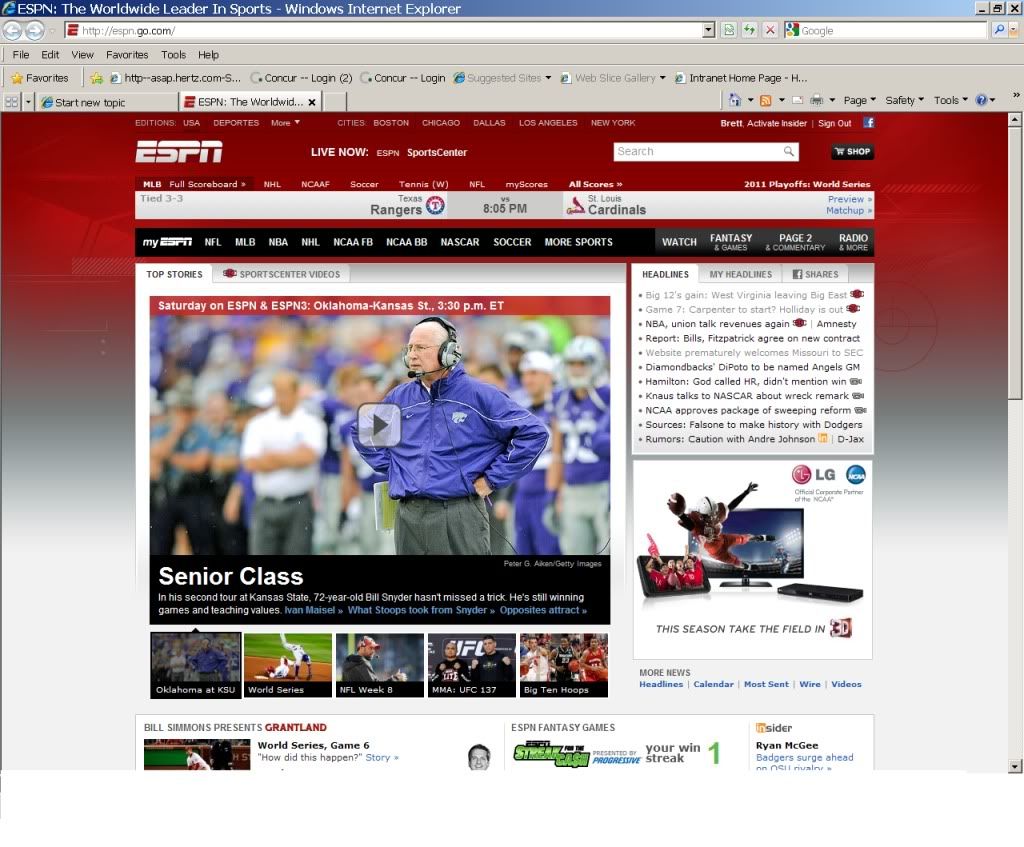Screen dimensions: 1024x847
Task: Click the page scrollbar down arrow
Action: tap(1014, 766)
